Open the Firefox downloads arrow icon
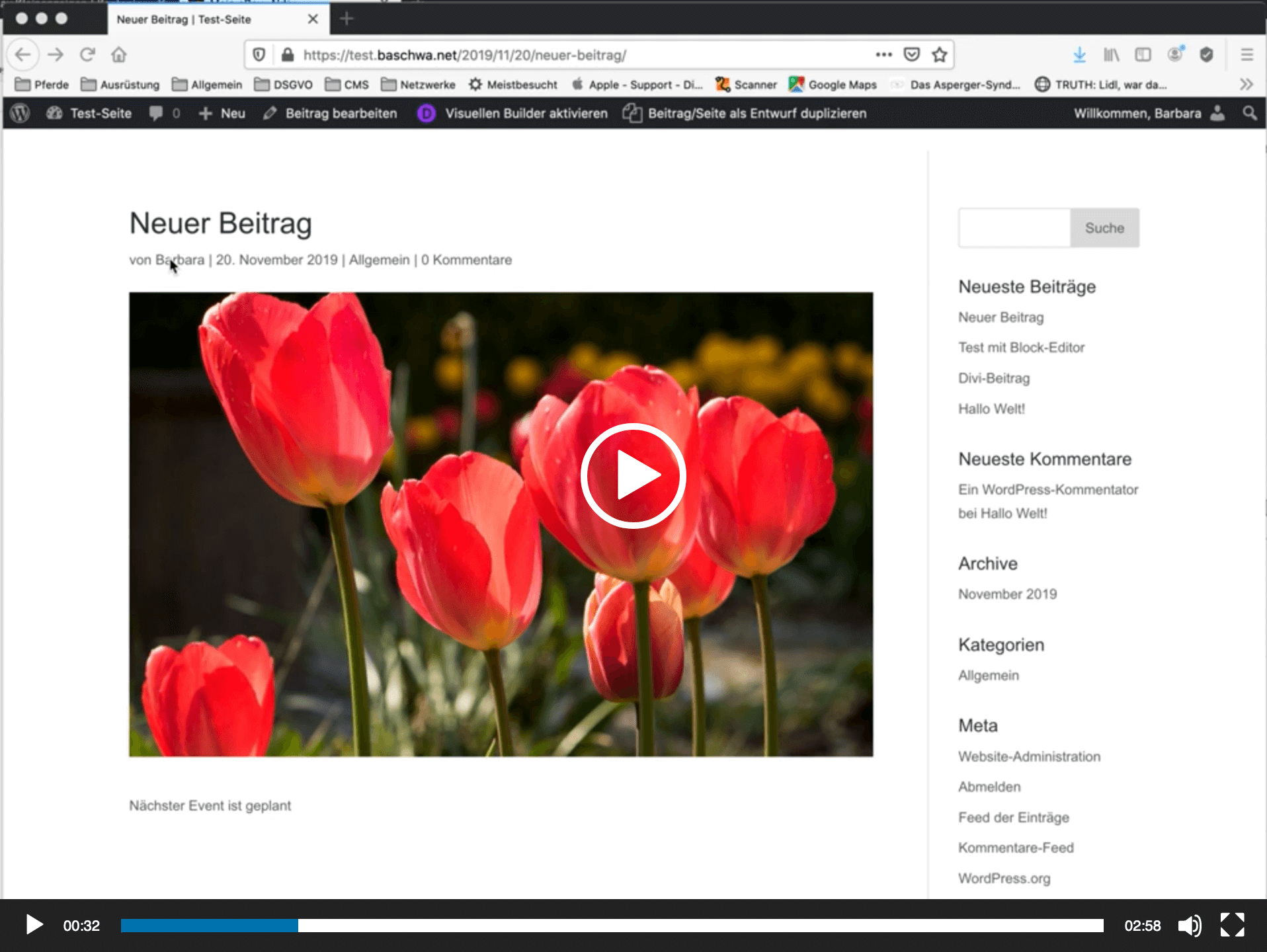 [x=1079, y=55]
